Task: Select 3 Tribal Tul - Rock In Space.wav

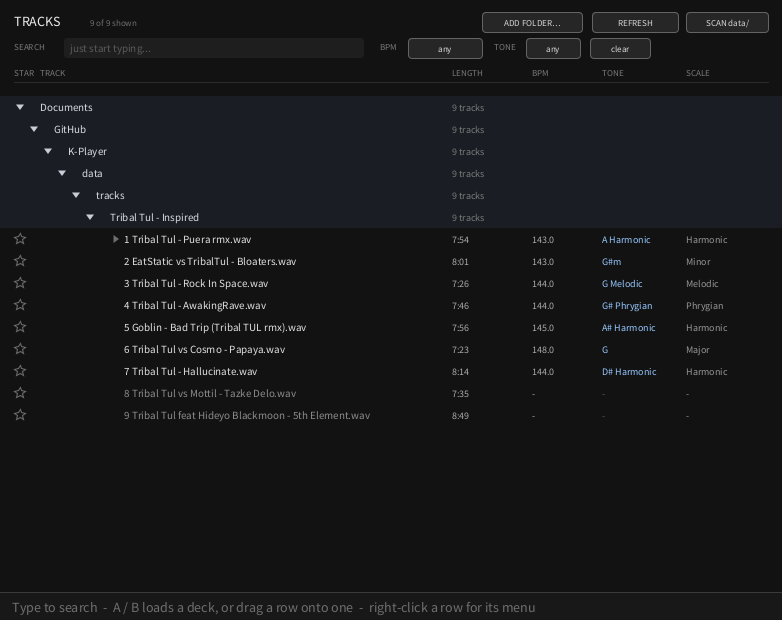Action: 391,283
